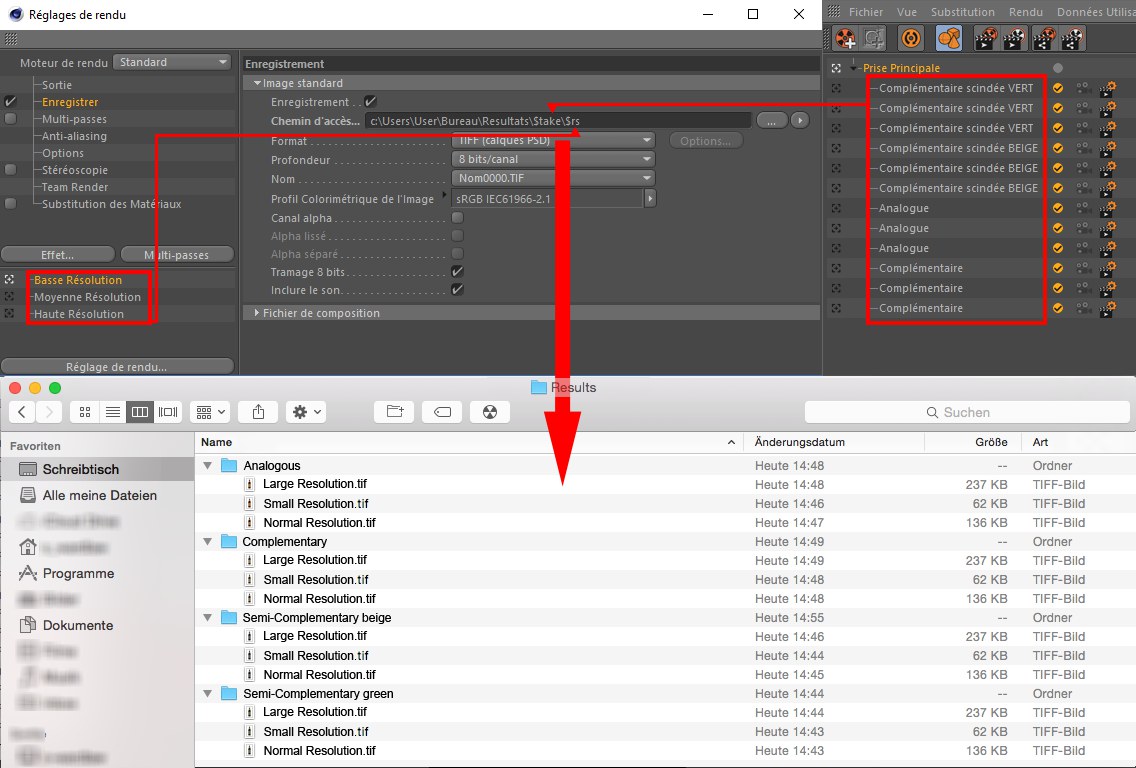Toggle the Canal alpha checkbox

point(457,217)
